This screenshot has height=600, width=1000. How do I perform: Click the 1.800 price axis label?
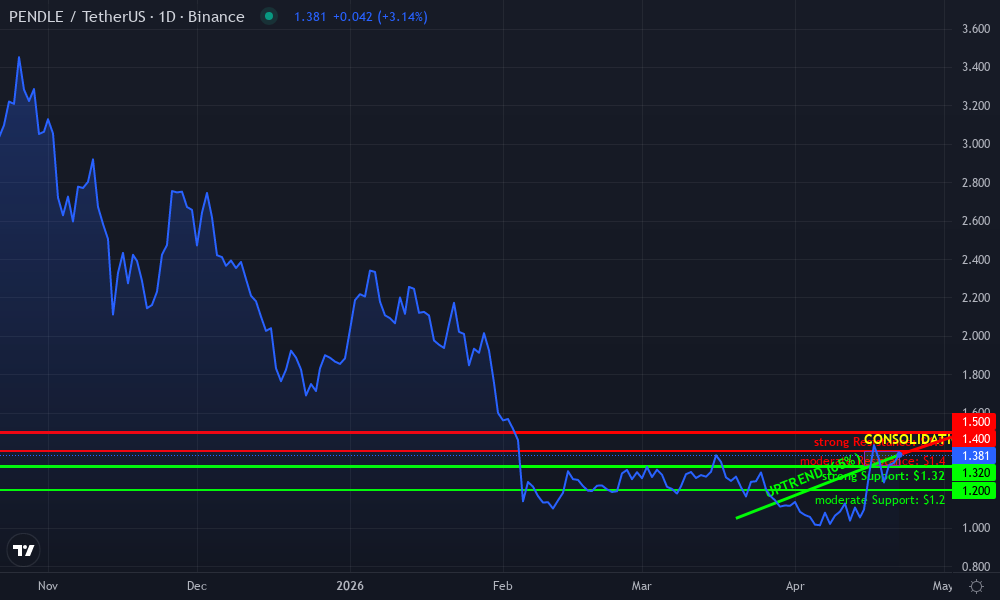click(976, 375)
